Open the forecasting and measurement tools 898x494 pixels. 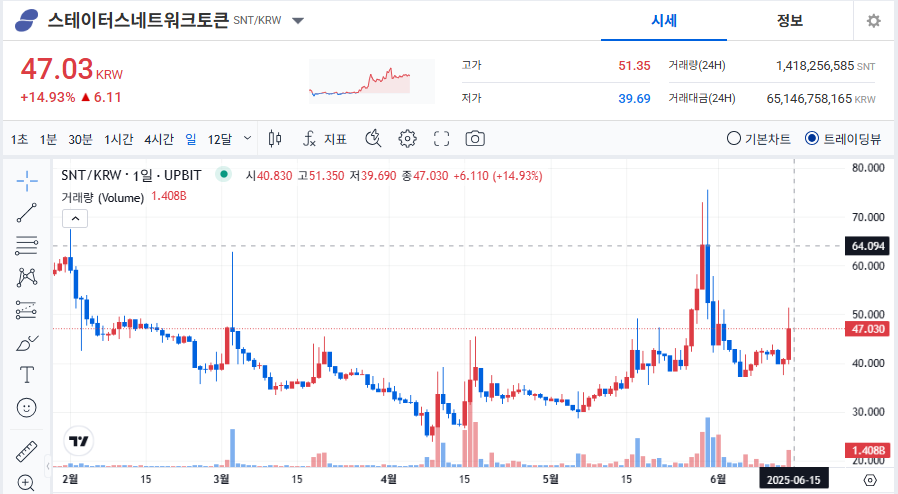pyautogui.click(x=27, y=310)
